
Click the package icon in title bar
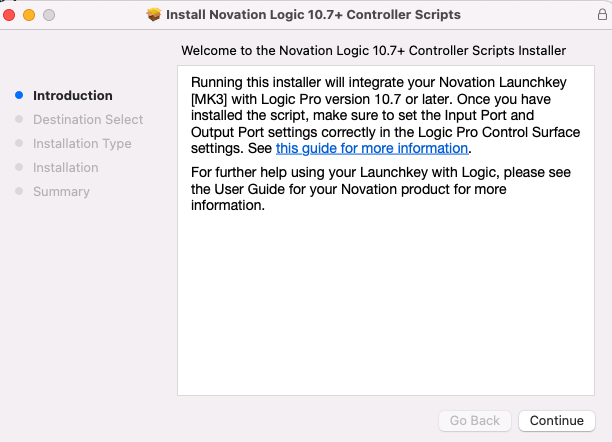coord(154,15)
